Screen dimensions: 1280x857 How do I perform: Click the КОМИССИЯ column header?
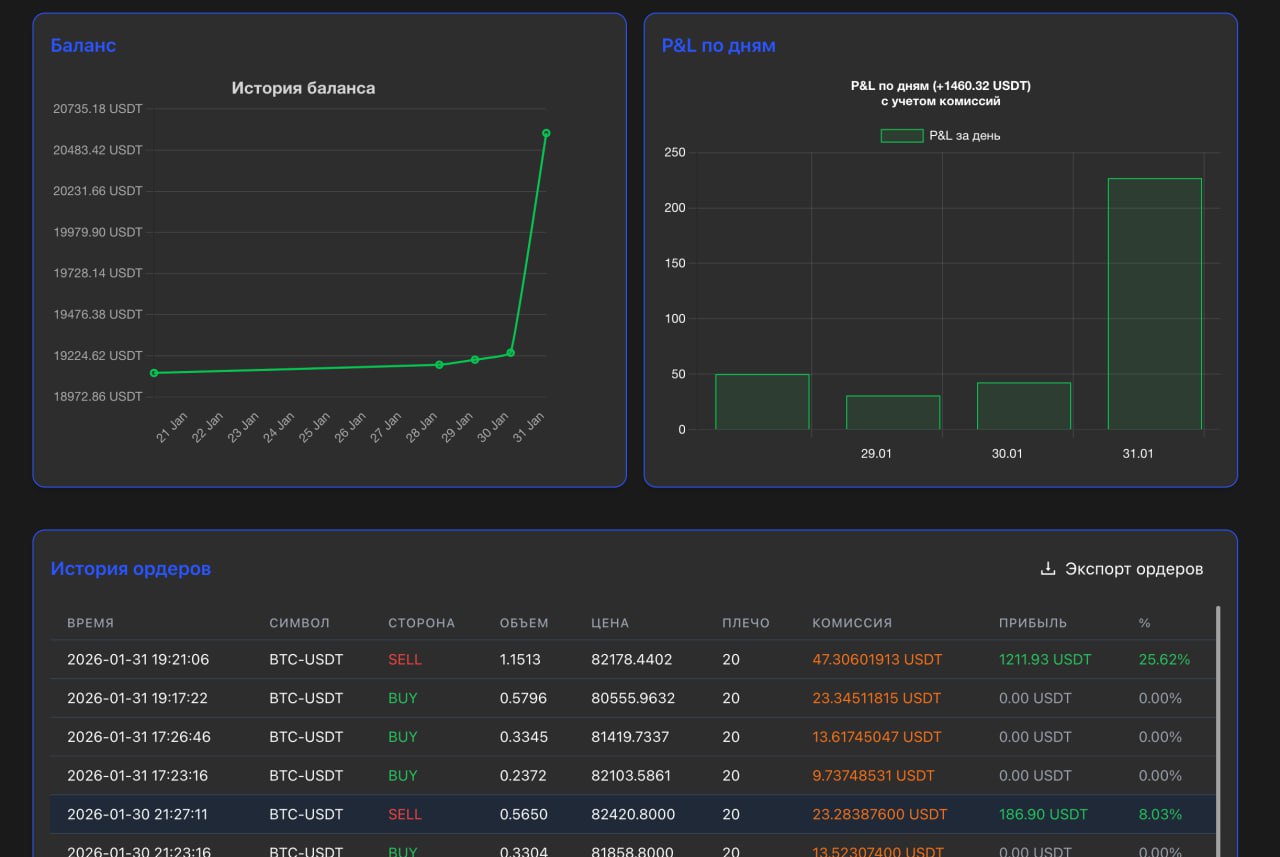click(x=851, y=623)
